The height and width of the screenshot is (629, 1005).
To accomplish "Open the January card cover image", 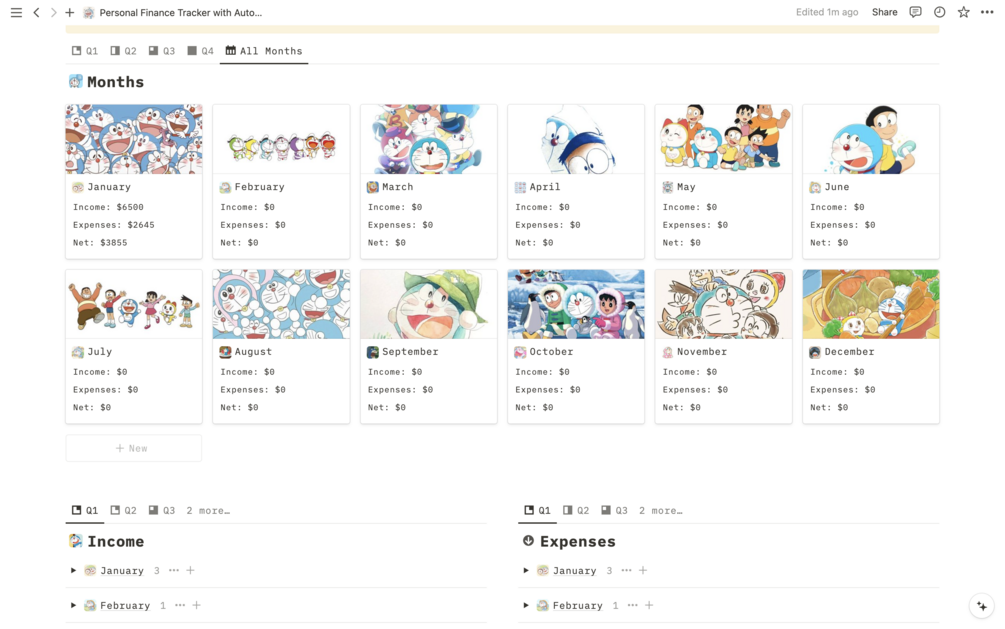I will 134,139.
